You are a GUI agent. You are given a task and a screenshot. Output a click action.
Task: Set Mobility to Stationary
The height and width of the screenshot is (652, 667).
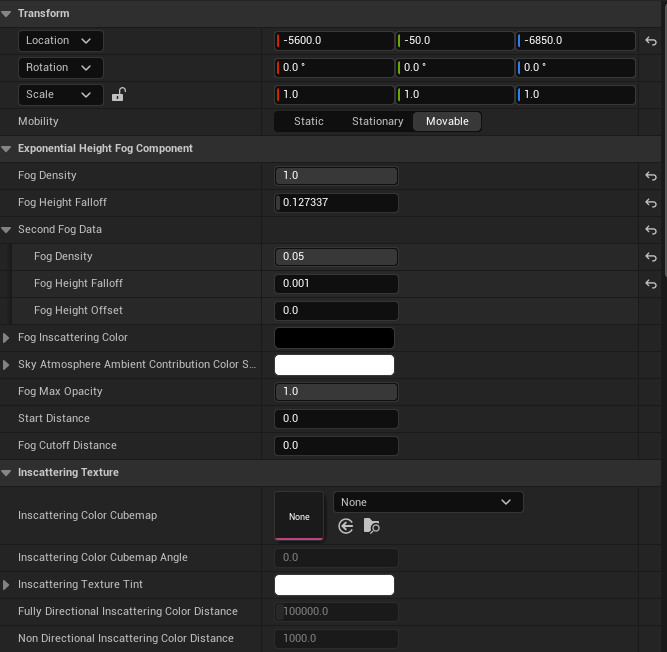coord(377,121)
